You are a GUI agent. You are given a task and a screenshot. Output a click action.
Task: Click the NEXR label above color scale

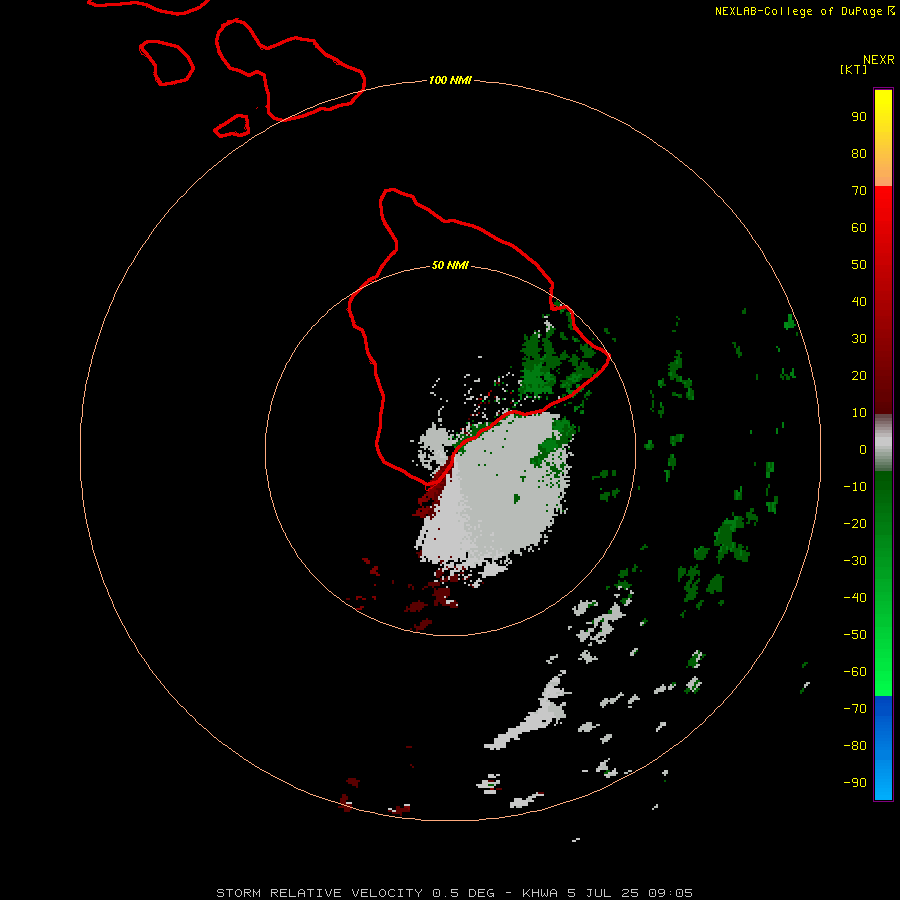(879, 59)
